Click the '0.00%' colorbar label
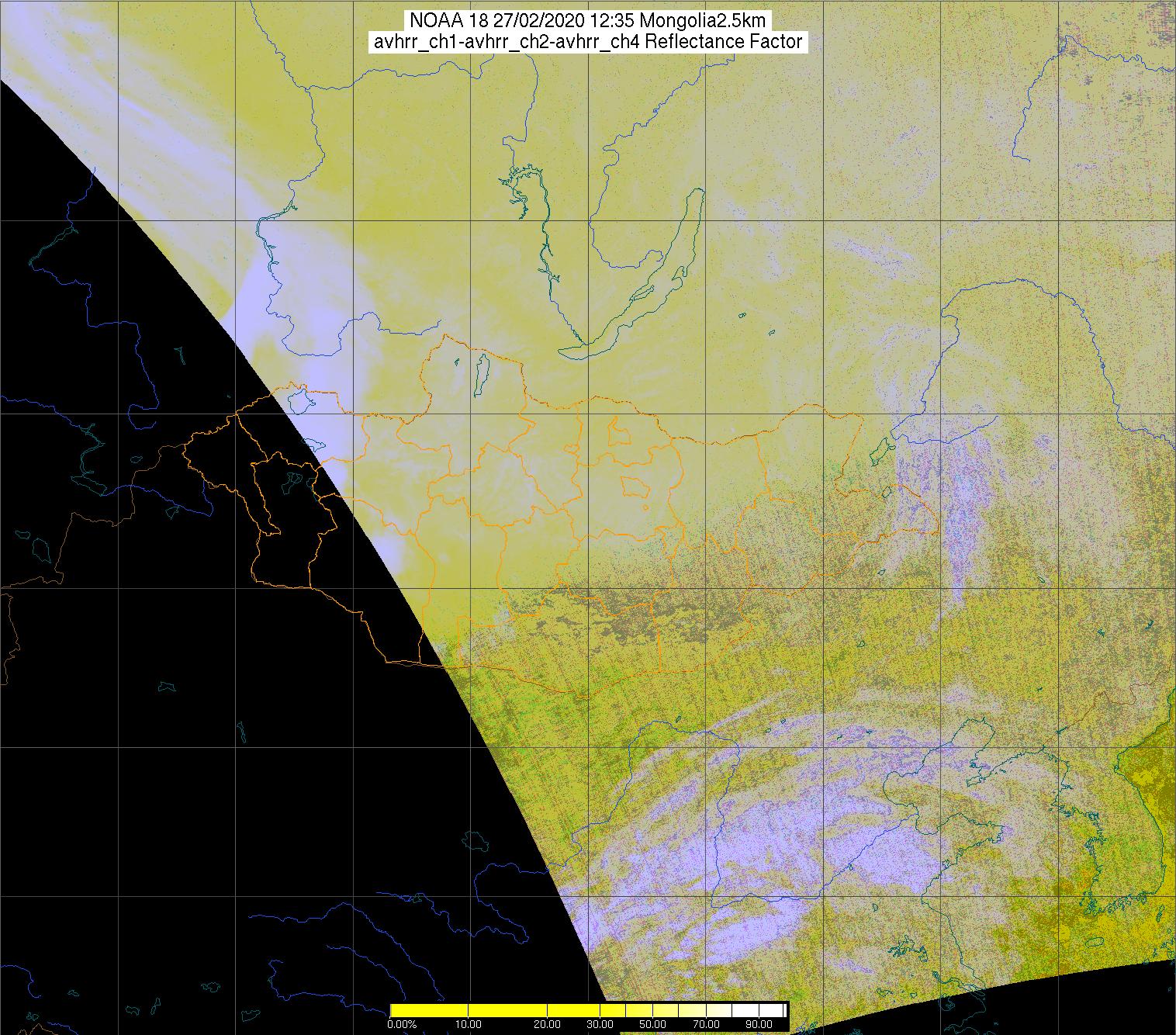 tap(402, 1024)
